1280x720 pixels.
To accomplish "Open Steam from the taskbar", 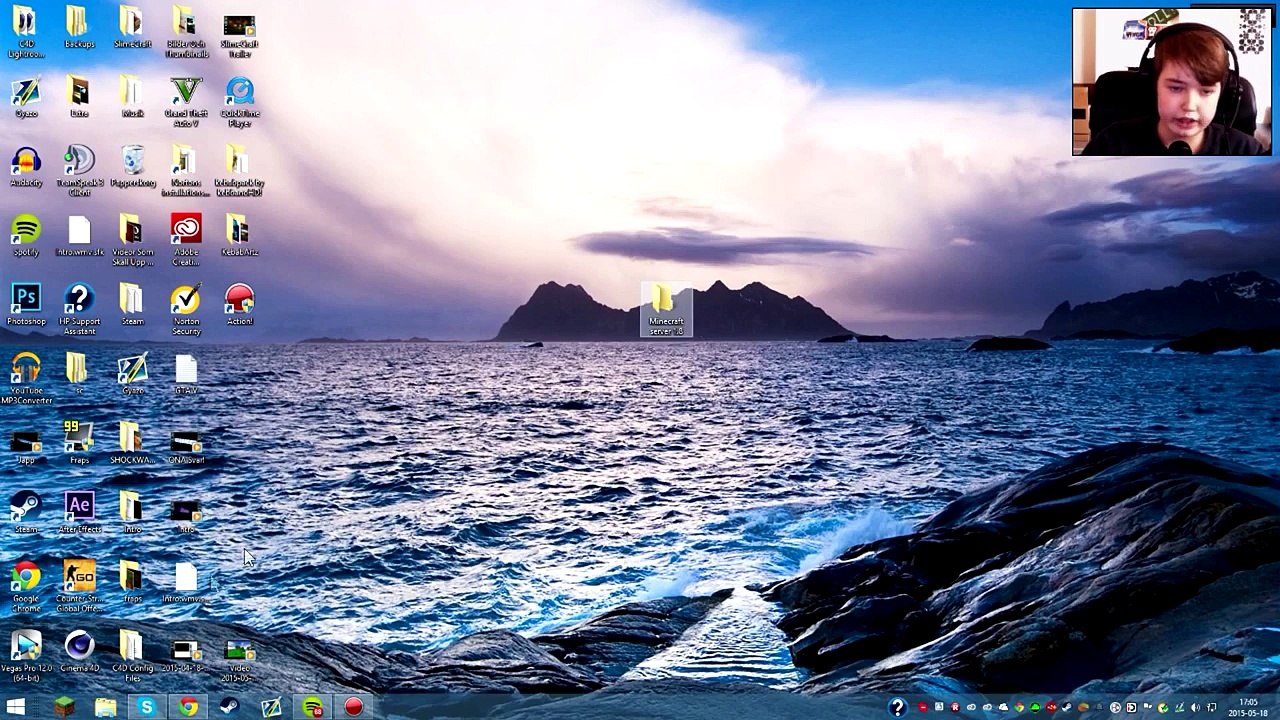I will coord(229,707).
